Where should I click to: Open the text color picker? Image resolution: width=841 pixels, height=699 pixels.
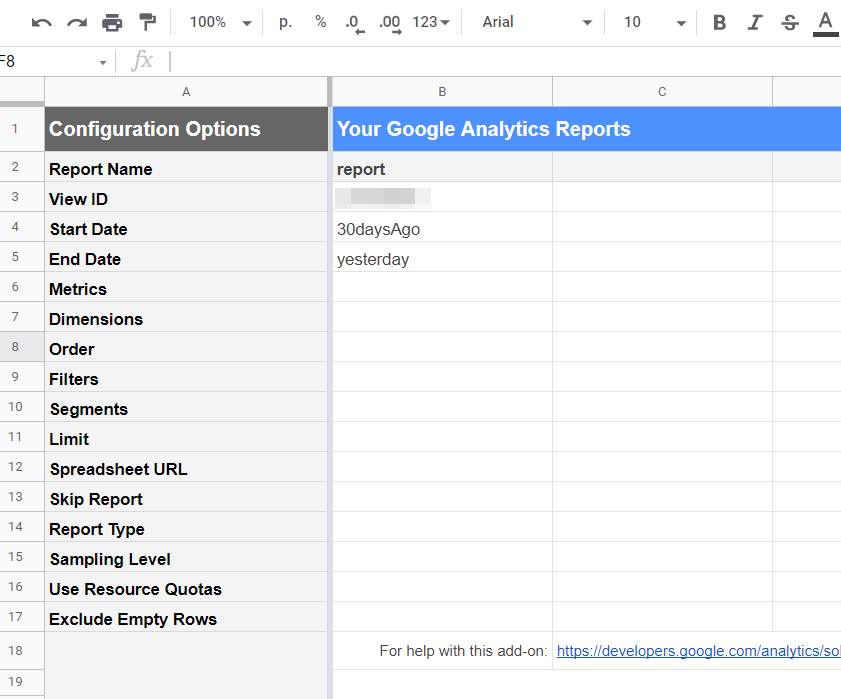coord(825,24)
